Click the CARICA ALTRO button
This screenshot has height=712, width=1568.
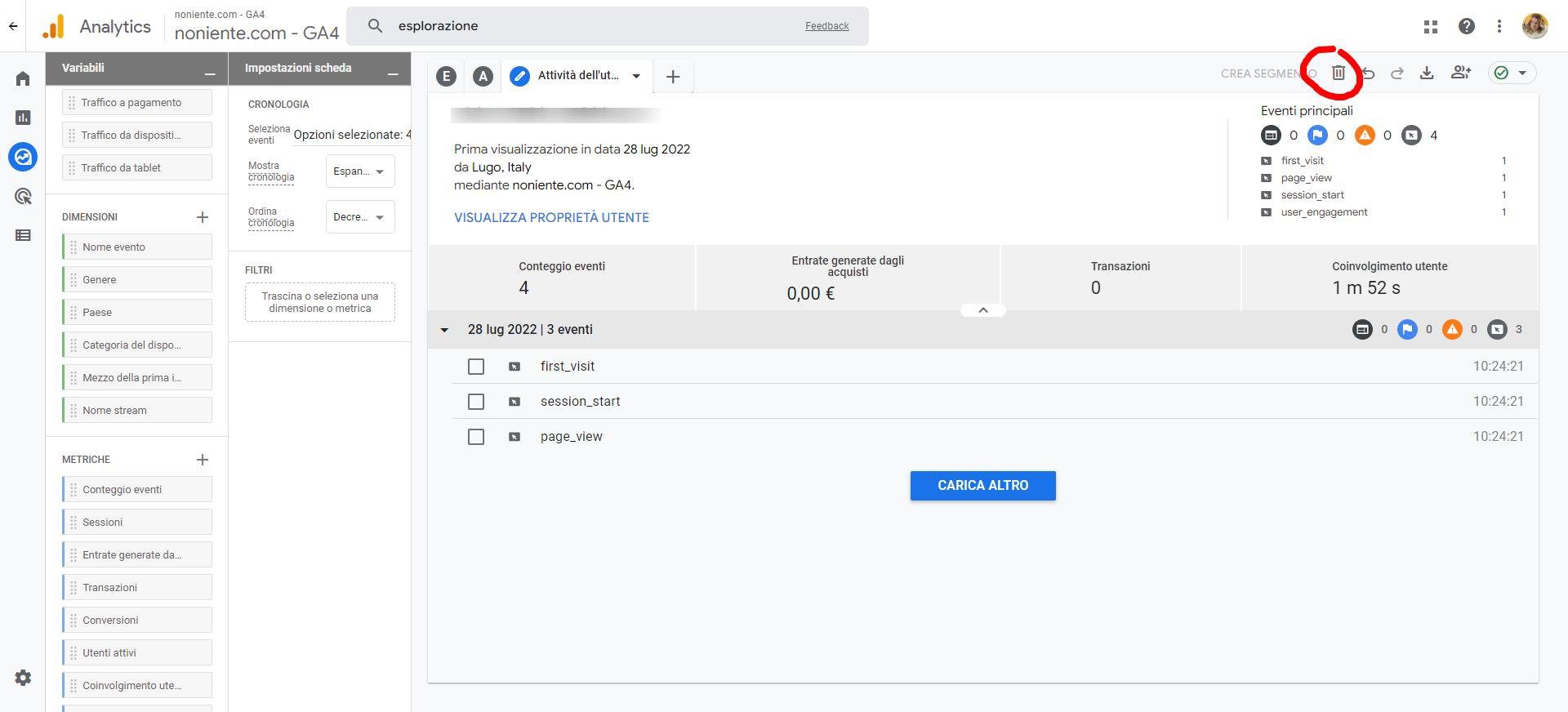click(982, 486)
